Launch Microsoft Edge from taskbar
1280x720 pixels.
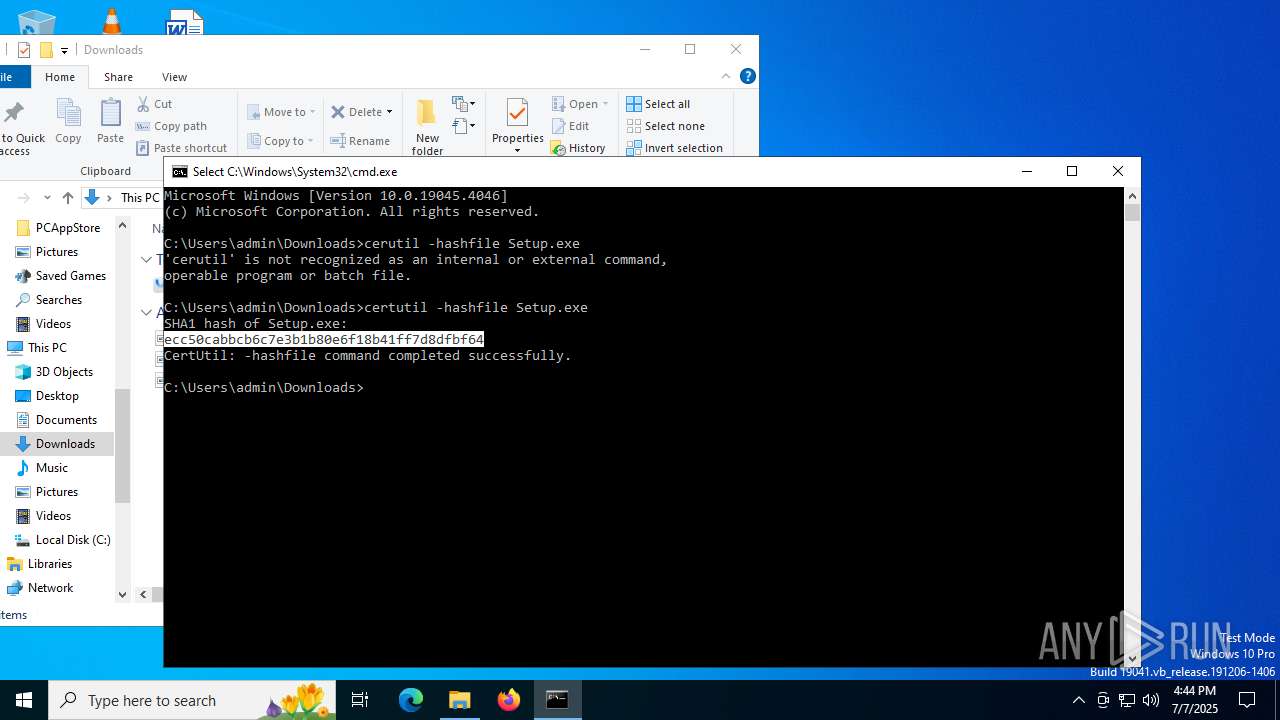point(411,700)
